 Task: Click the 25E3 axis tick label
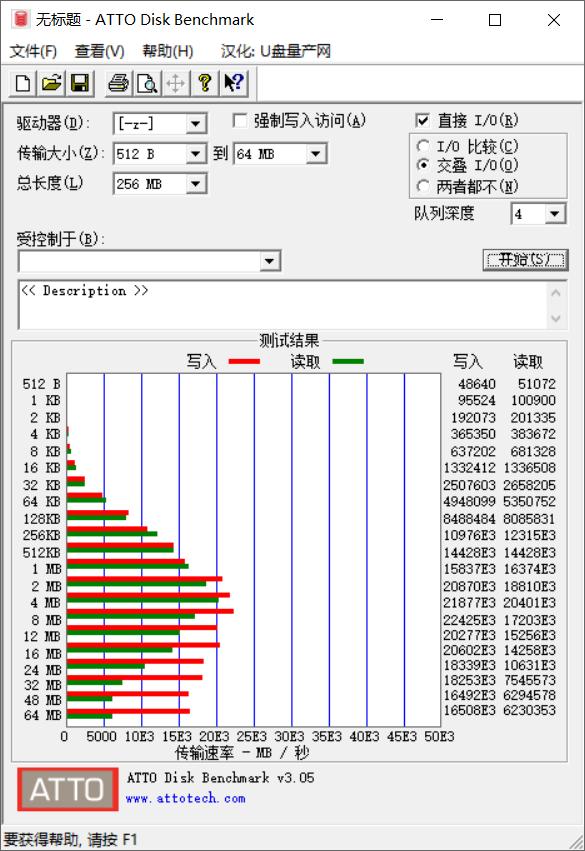[x=252, y=736]
